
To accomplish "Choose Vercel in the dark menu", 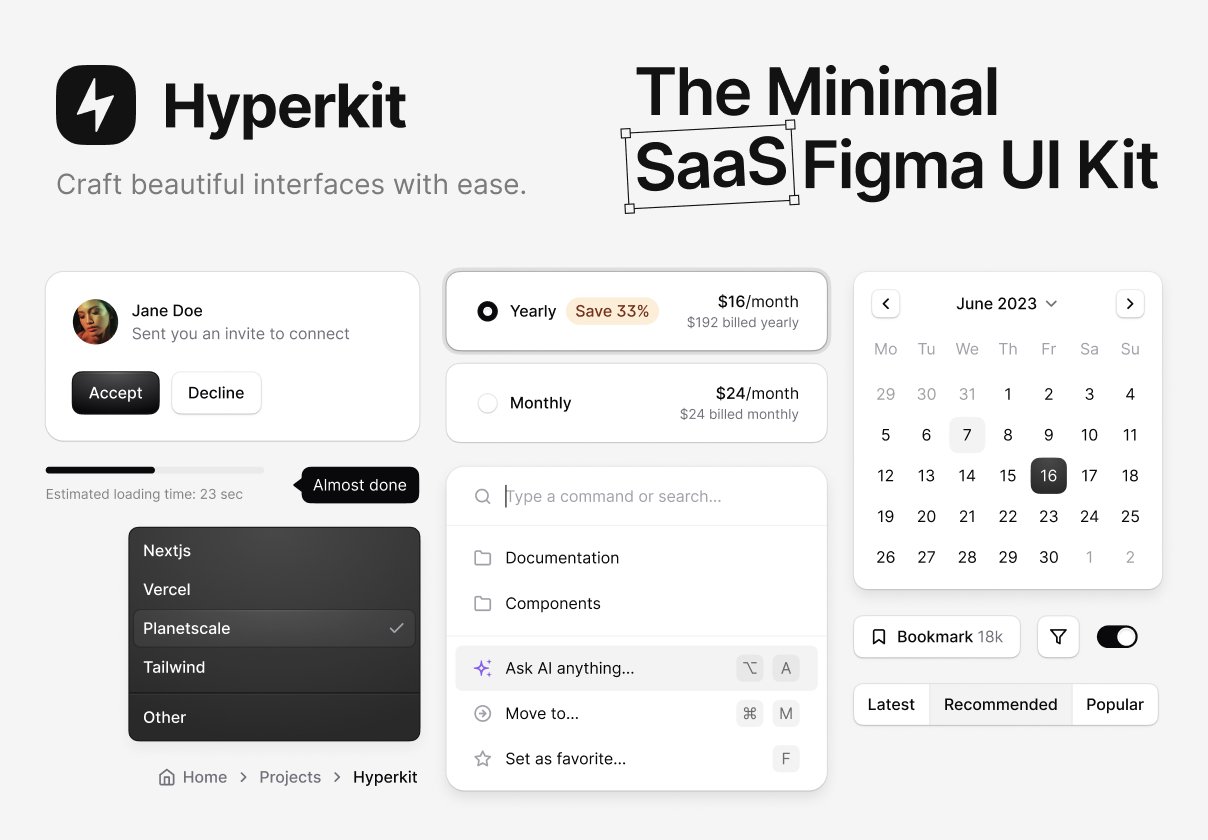I will tap(167, 590).
